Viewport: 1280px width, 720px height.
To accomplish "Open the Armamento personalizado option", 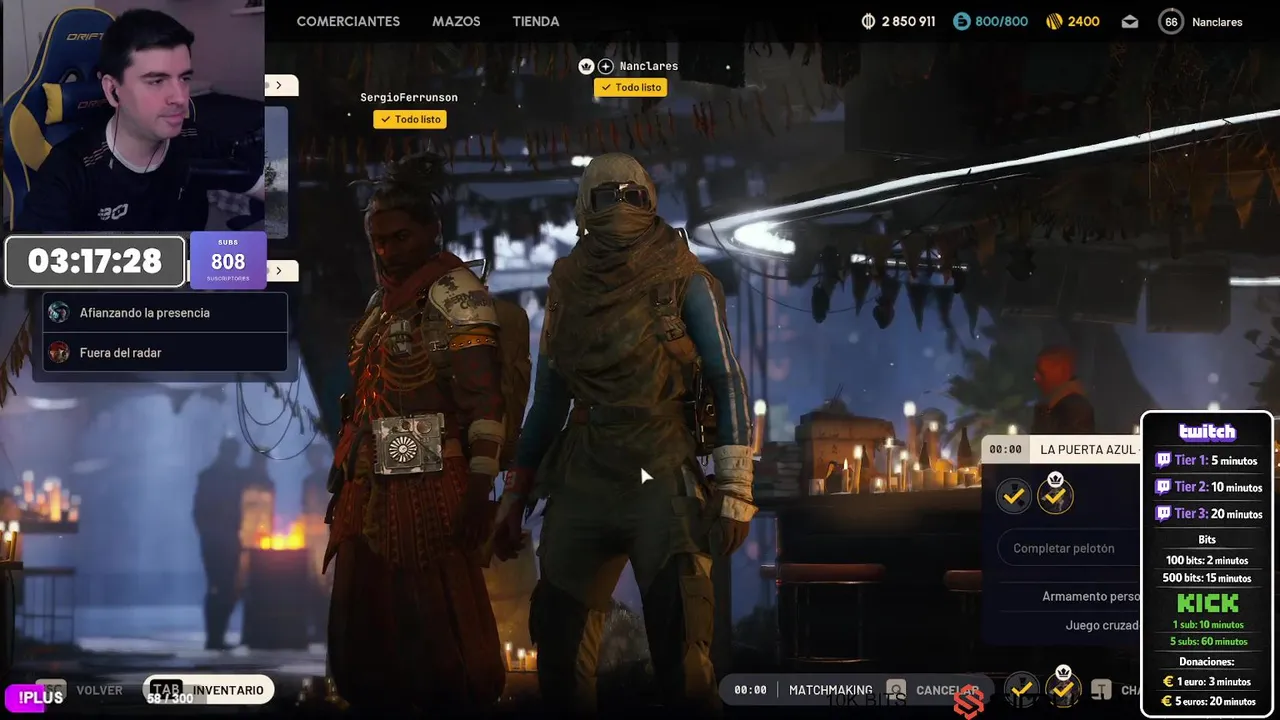I will click(1090, 596).
